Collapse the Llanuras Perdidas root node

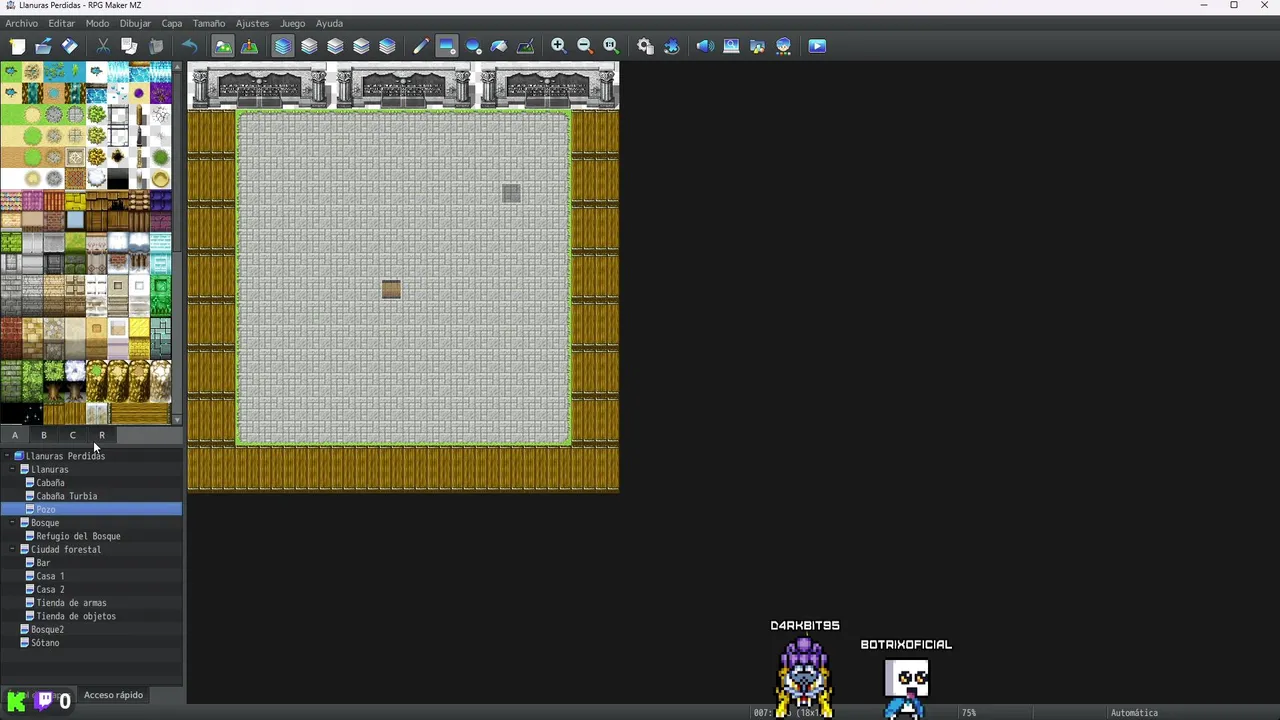7,456
